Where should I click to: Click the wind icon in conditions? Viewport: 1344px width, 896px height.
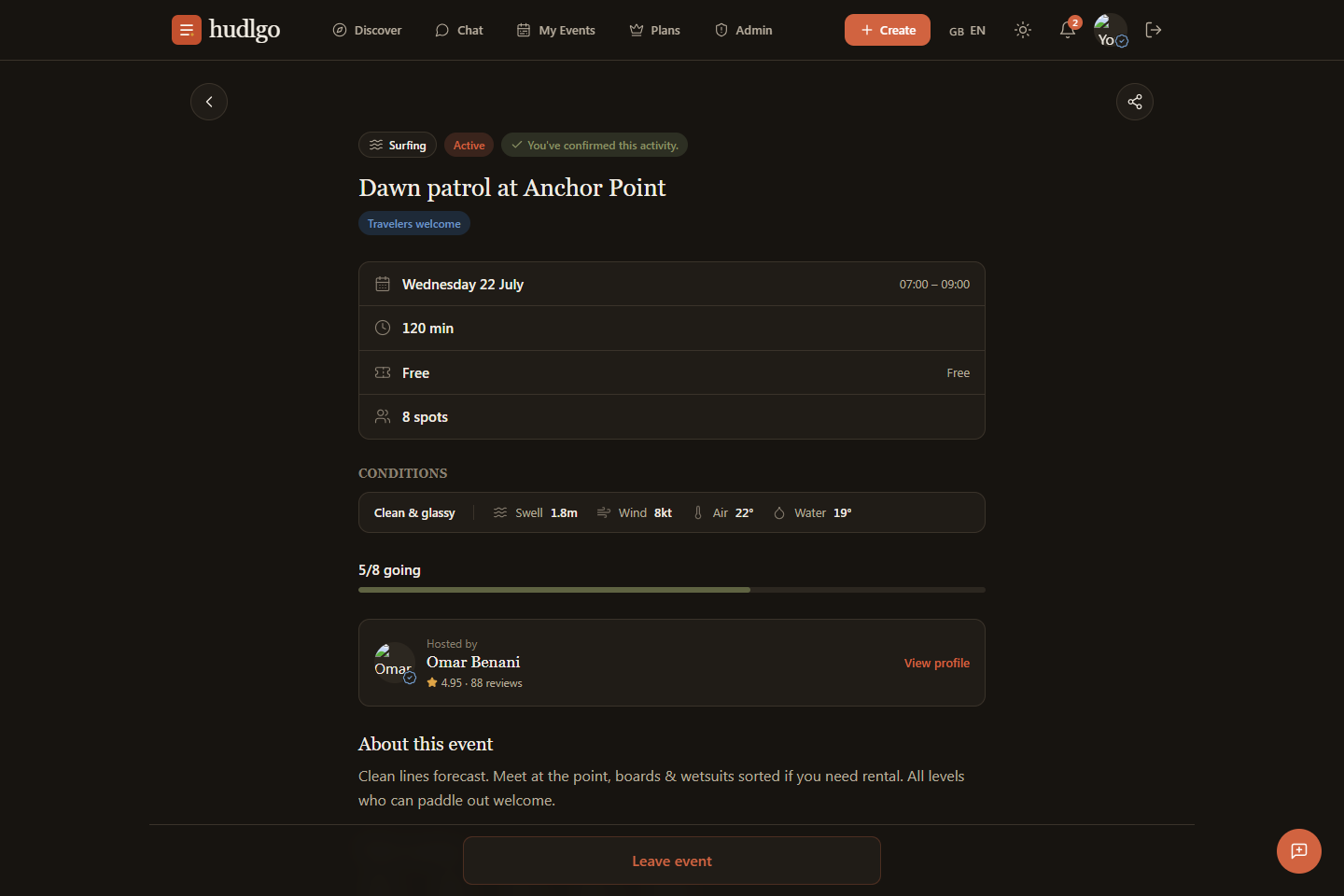point(604,512)
